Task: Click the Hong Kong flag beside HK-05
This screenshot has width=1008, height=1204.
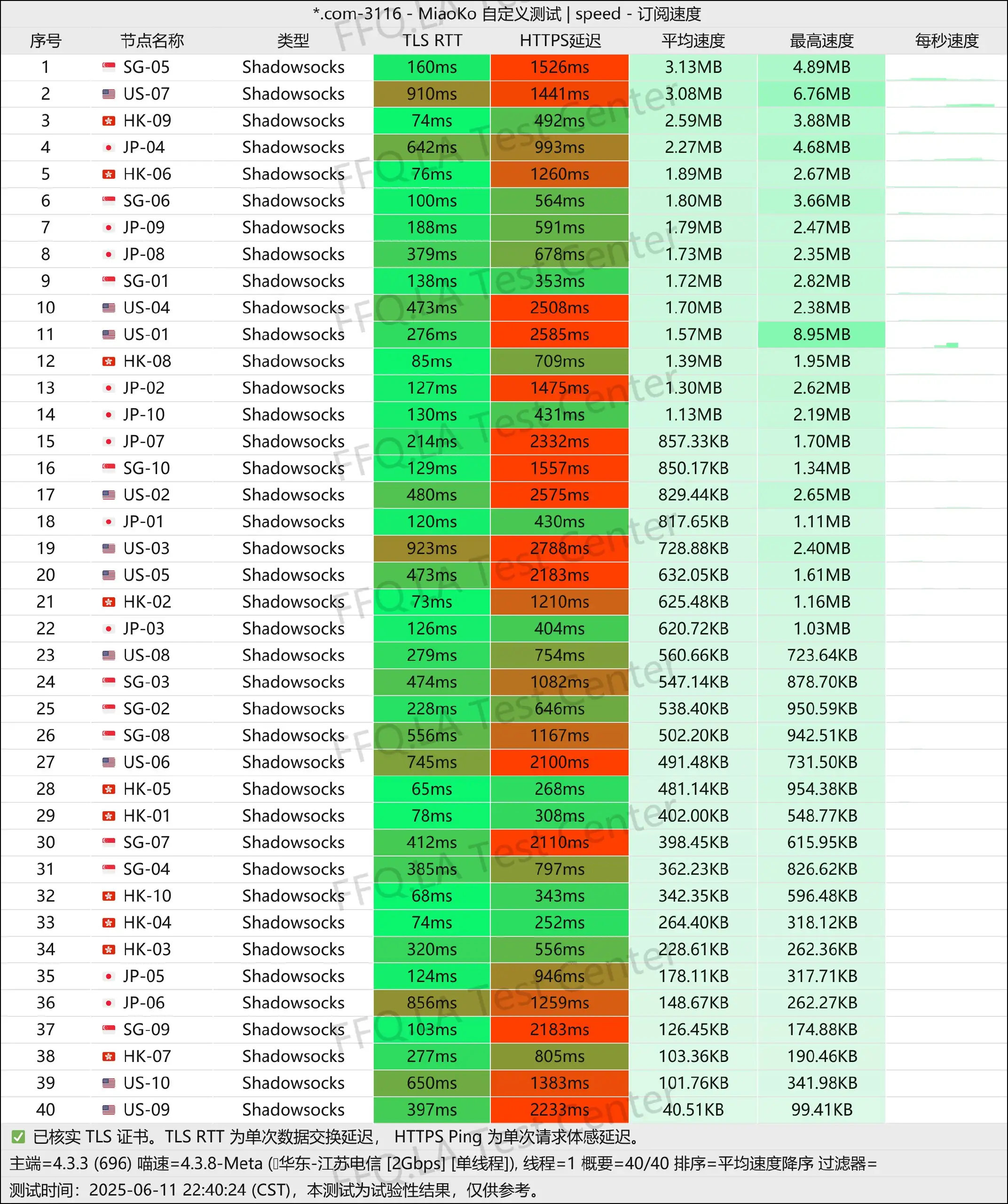Action: [x=109, y=789]
